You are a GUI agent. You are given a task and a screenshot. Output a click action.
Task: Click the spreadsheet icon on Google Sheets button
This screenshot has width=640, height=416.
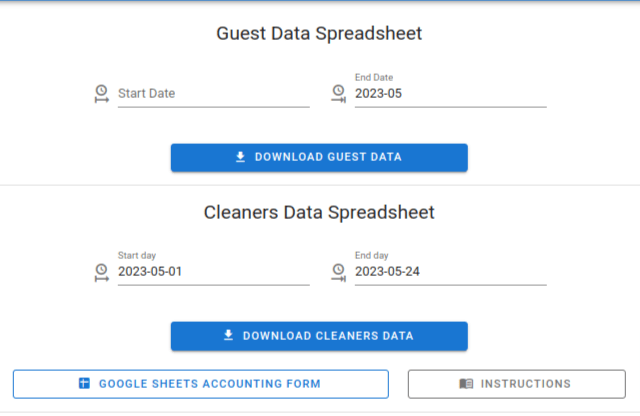click(84, 384)
